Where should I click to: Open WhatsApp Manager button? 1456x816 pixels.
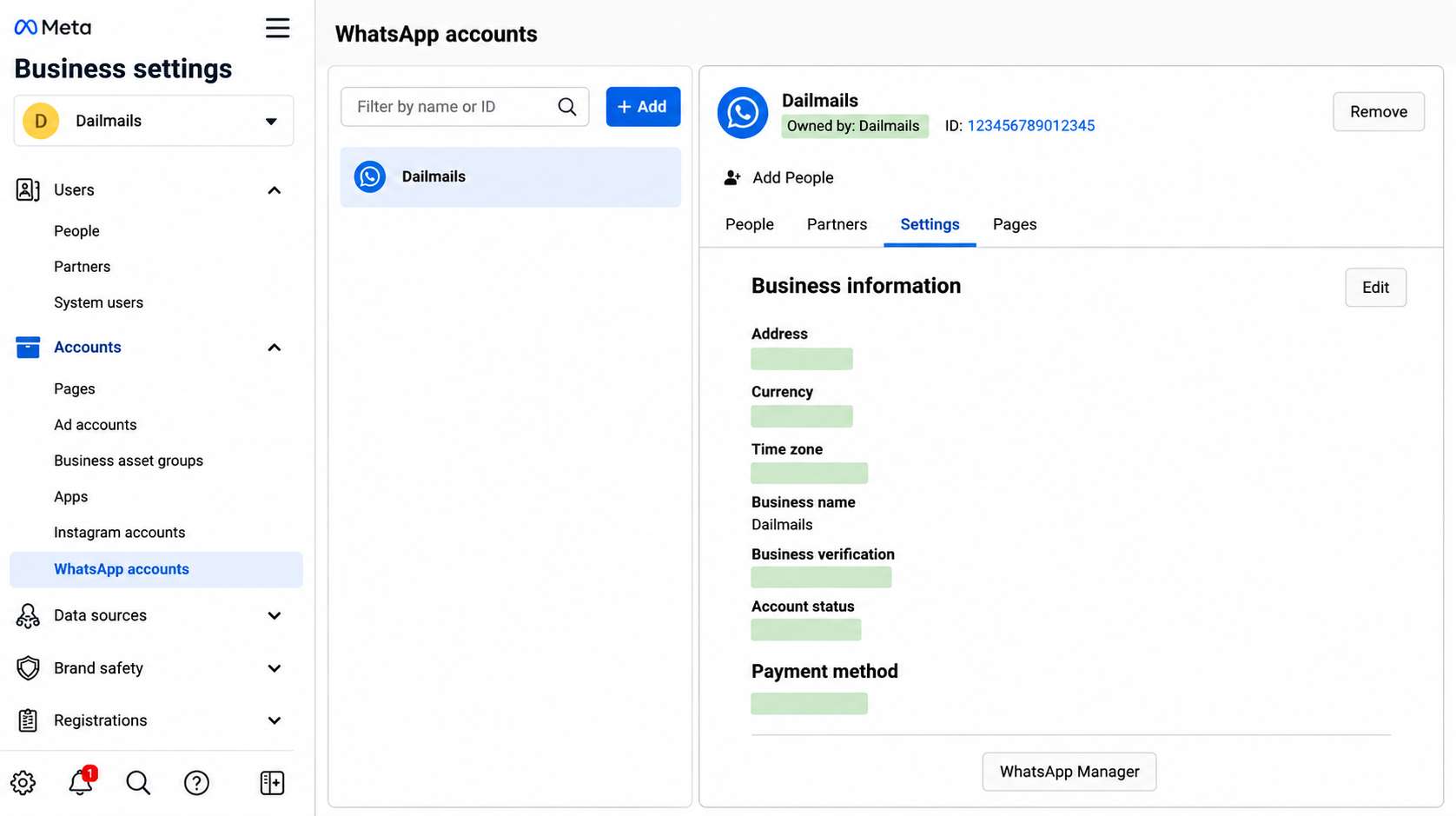click(1069, 772)
